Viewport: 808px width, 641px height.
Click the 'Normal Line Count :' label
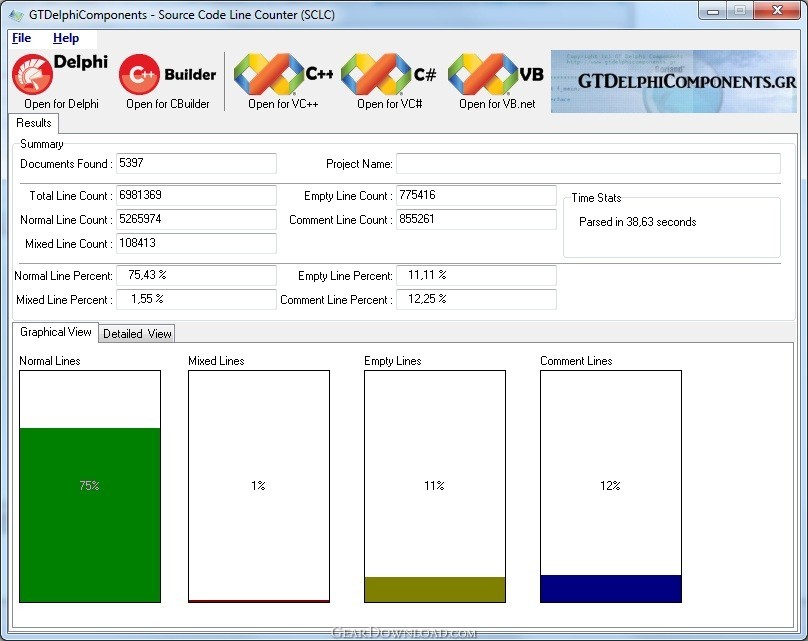(x=66, y=220)
